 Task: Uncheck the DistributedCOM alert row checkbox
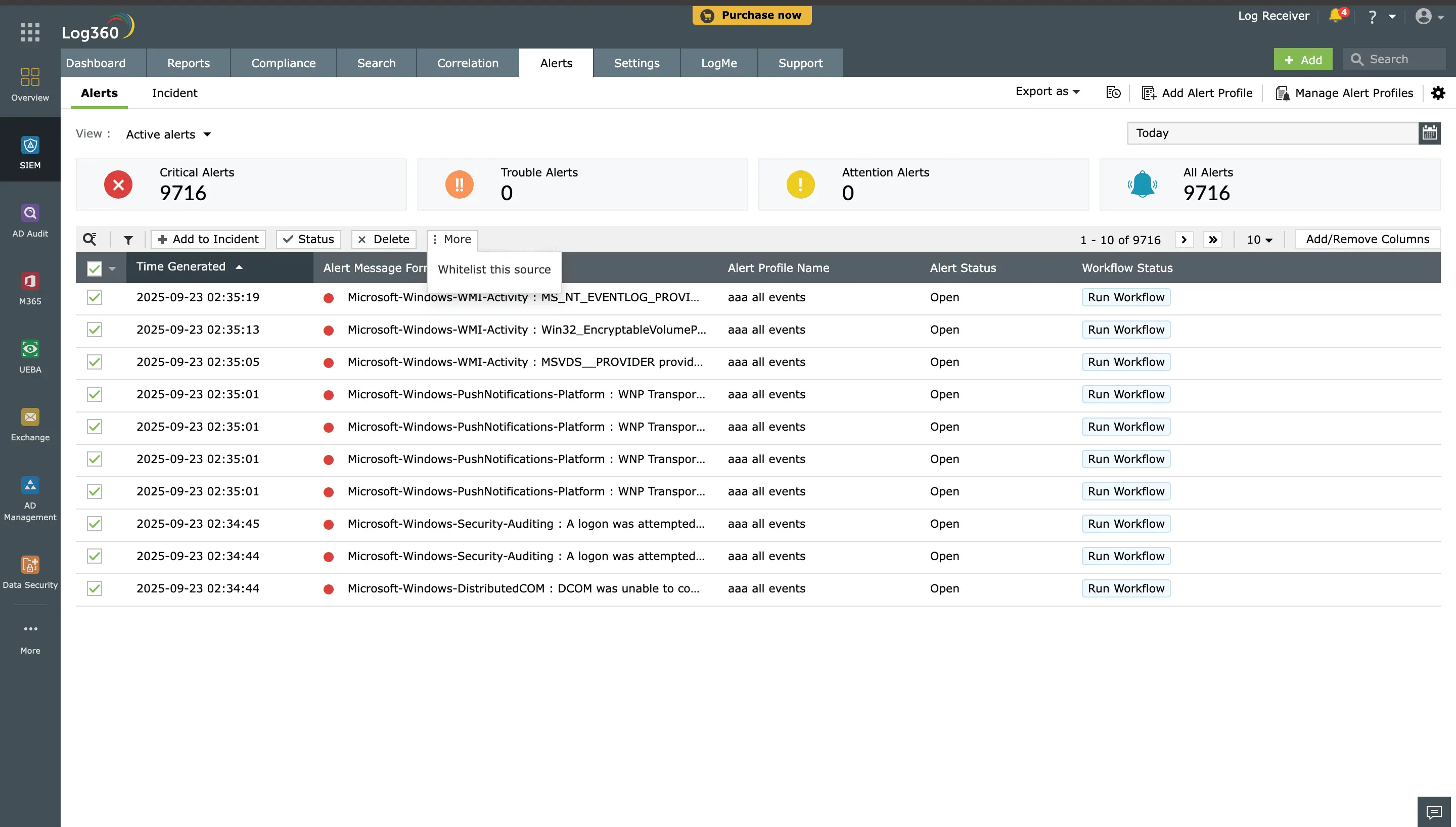pos(94,588)
